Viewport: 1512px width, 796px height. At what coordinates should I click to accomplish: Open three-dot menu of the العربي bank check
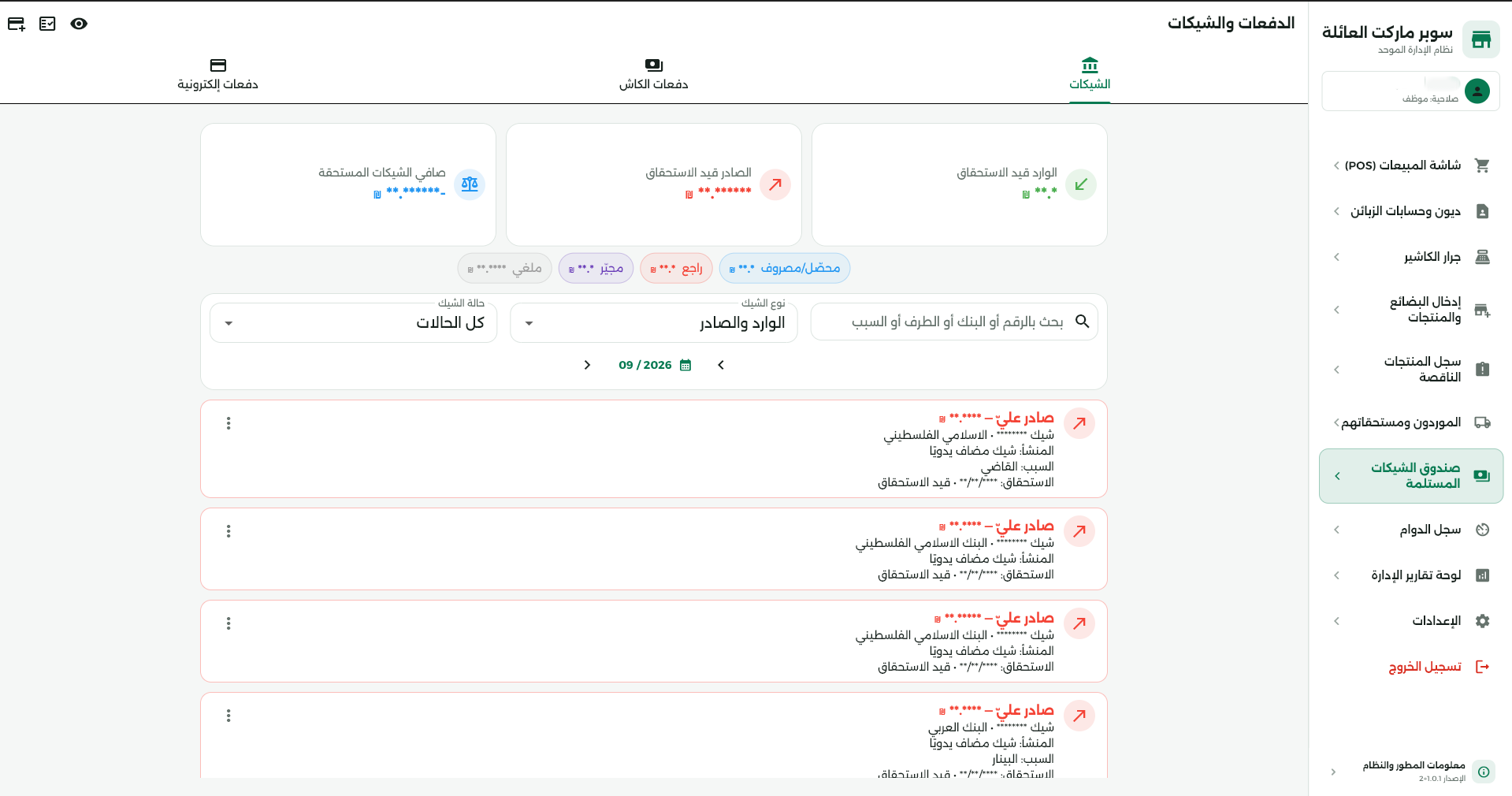[228, 716]
